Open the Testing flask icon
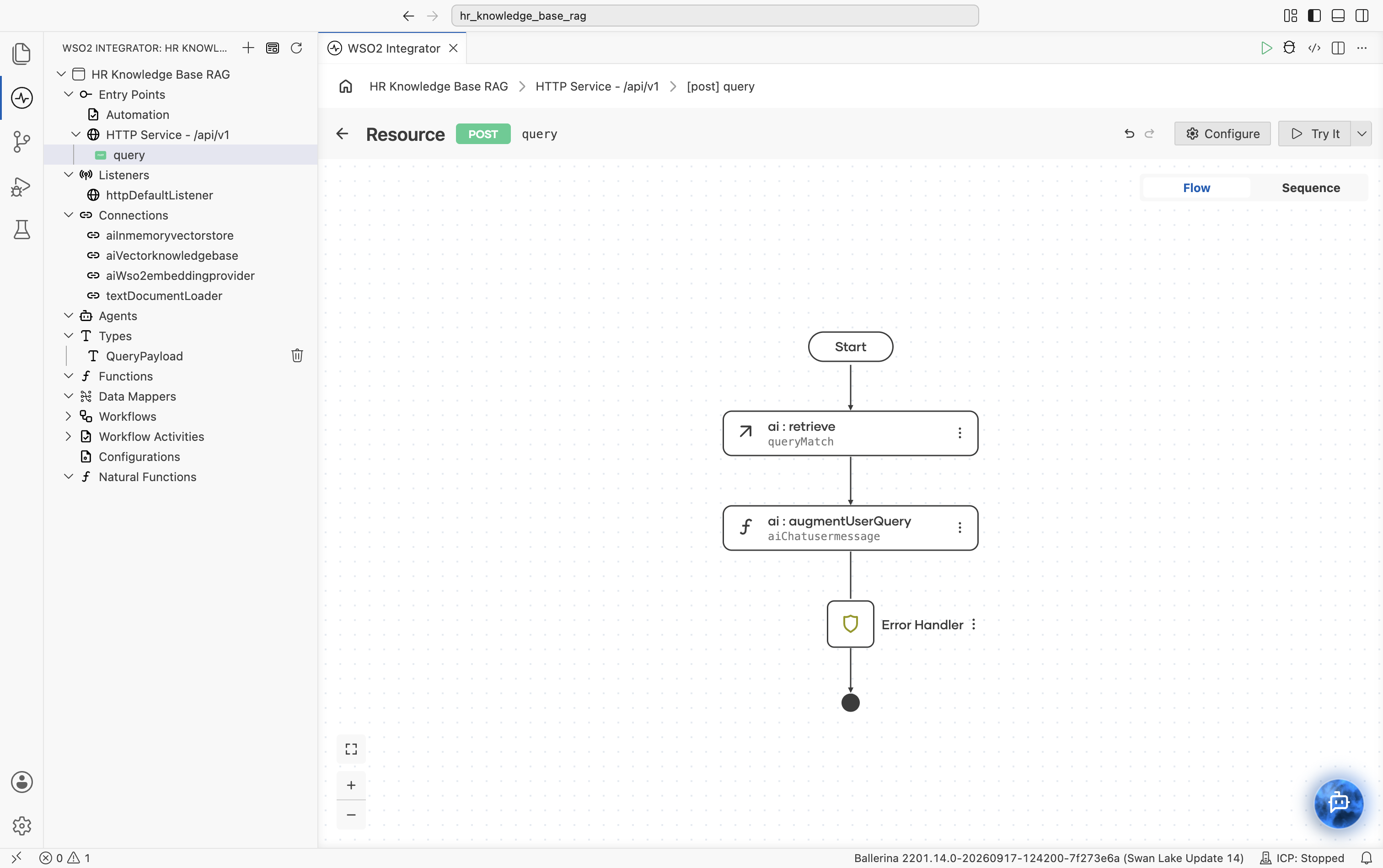The image size is (1383, 868). click(x=21, y=230)
